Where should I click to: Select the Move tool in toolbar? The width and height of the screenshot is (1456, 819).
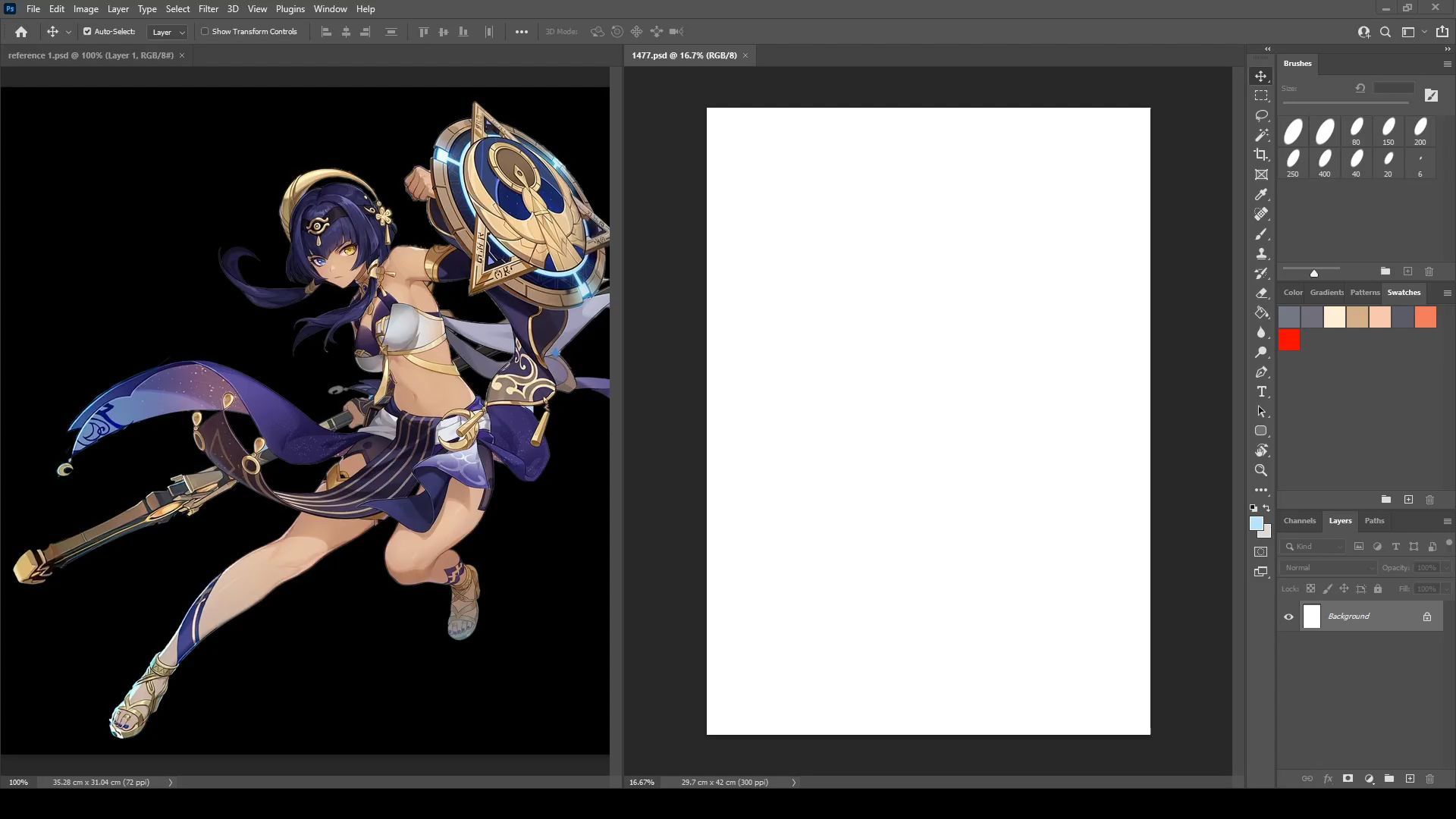pos(1261,77)
